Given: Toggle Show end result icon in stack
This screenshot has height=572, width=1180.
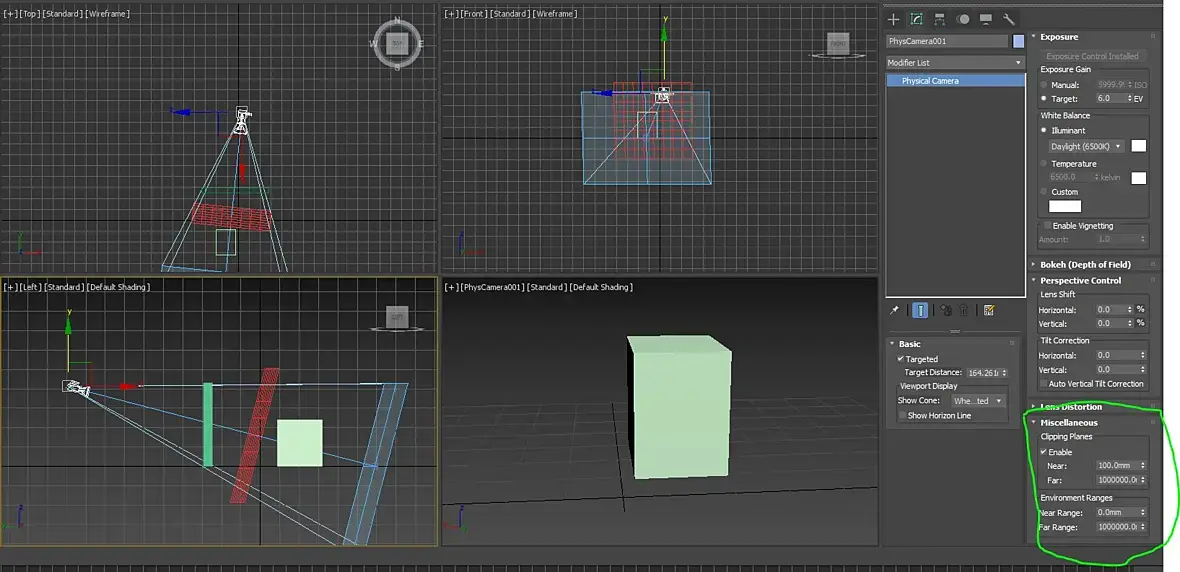Looking at the screenshot, I should (x=921, y=311).
